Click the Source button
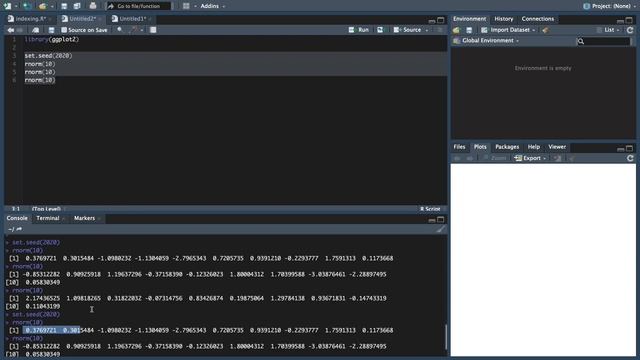640x360 pixels. point(407,30)
